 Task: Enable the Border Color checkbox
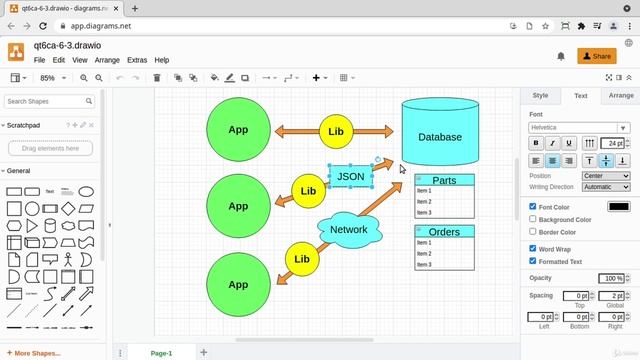tap(533, 231)
